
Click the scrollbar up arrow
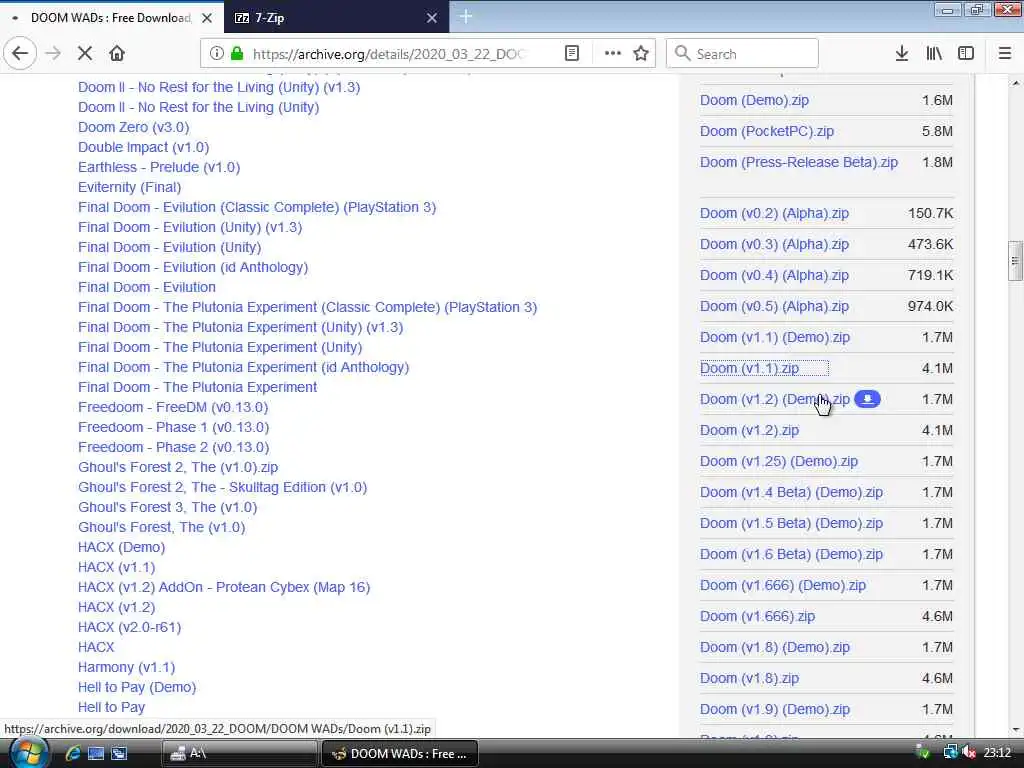click(x=1015, y=83)
